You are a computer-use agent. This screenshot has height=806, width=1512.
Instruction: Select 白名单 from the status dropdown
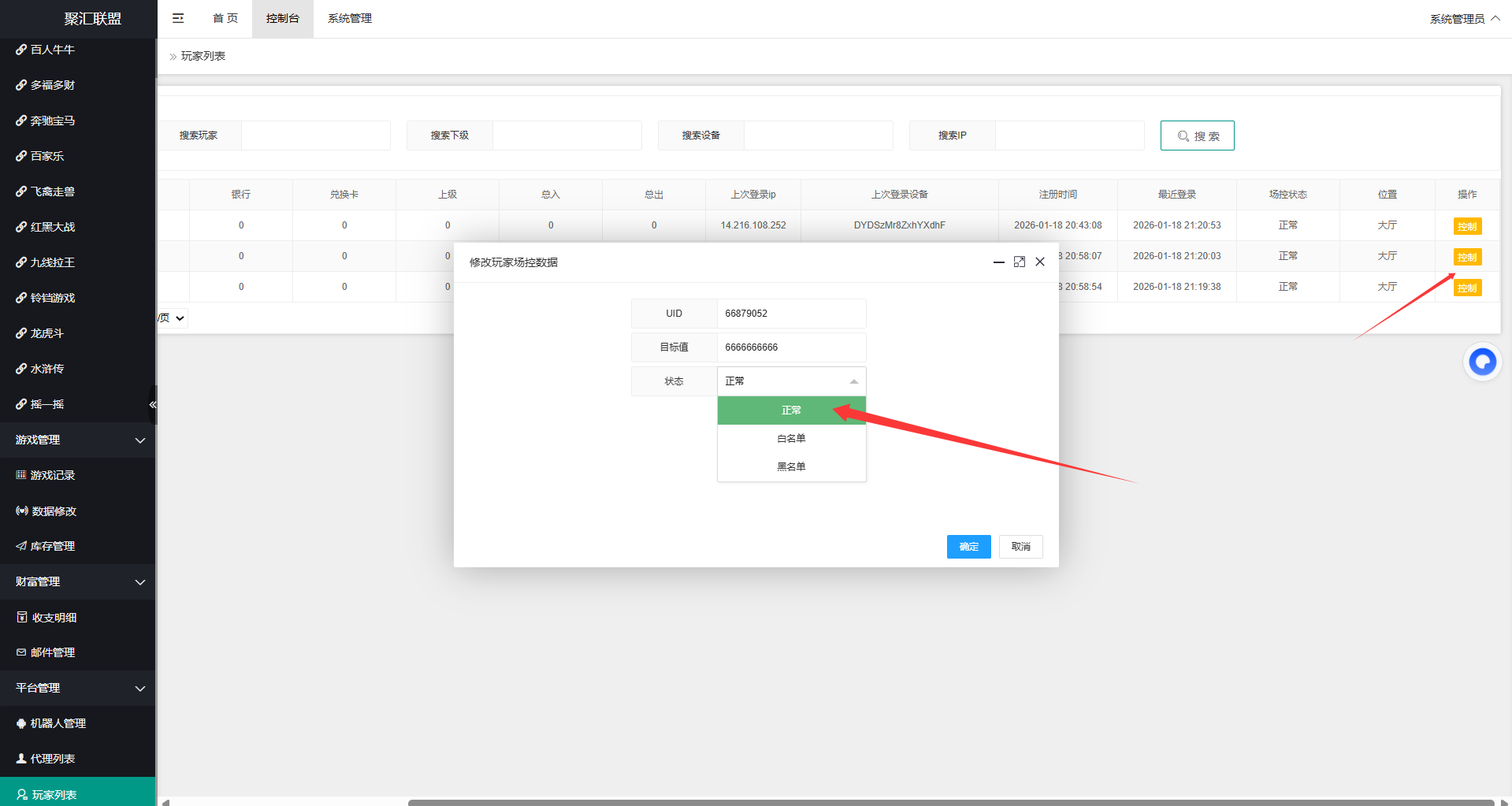coord(791,439)
